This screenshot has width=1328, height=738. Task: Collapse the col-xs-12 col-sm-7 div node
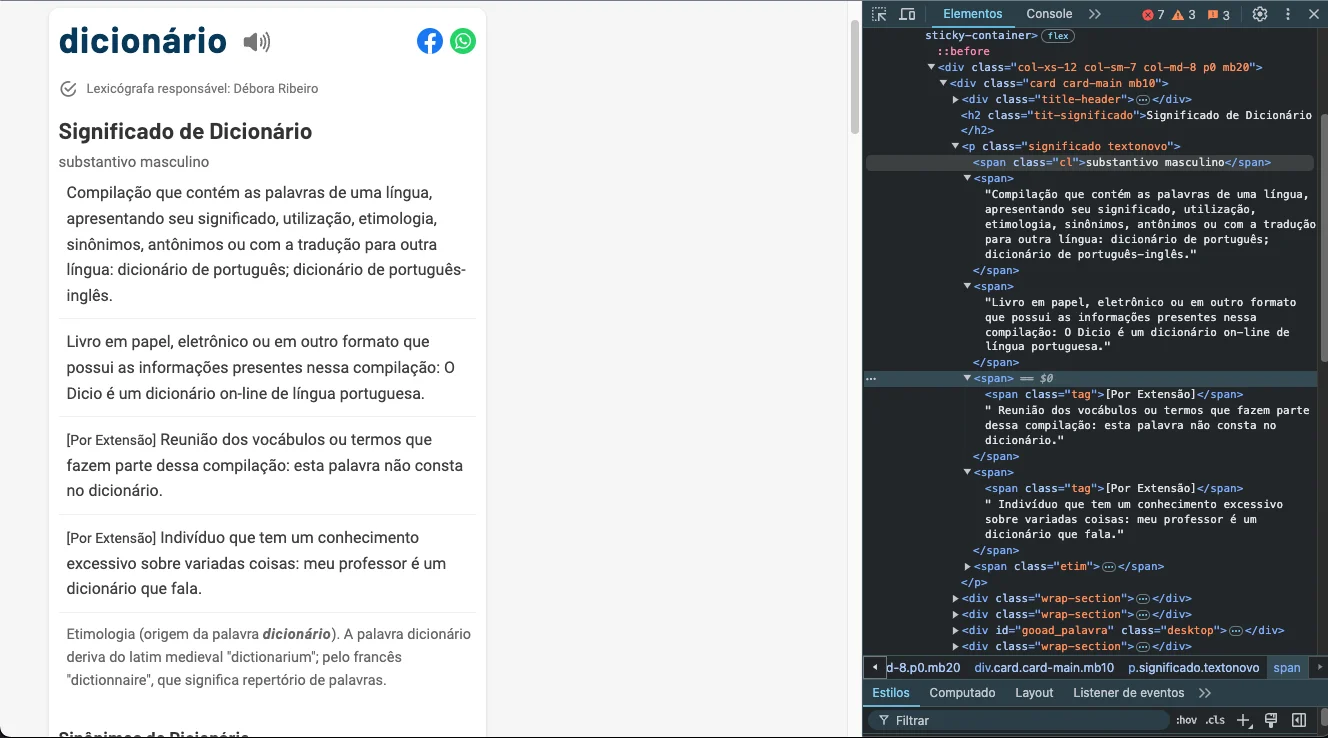tap(931, 67)
